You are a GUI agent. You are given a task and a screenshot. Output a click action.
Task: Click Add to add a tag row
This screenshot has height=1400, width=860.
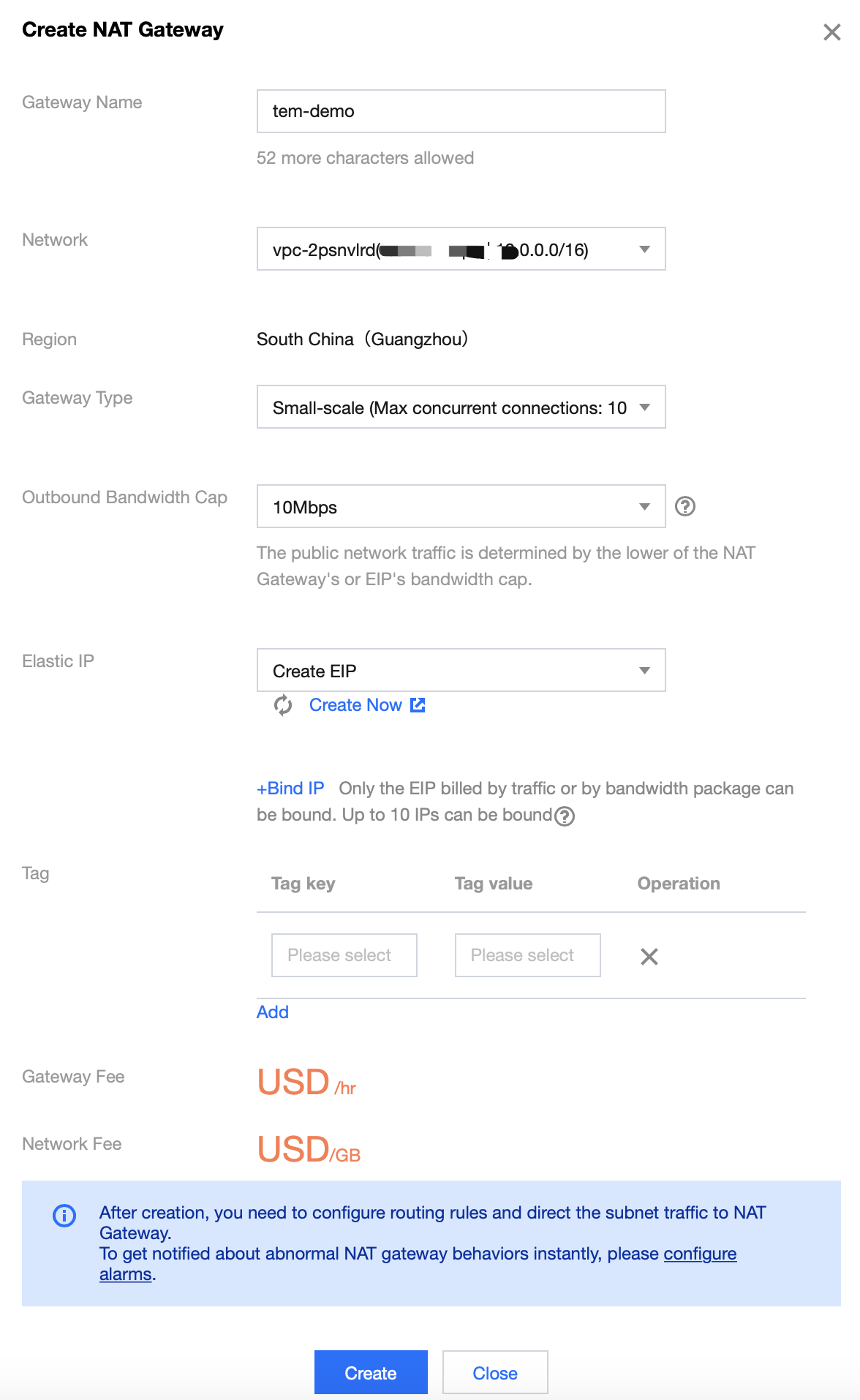tap(273, 1012)
